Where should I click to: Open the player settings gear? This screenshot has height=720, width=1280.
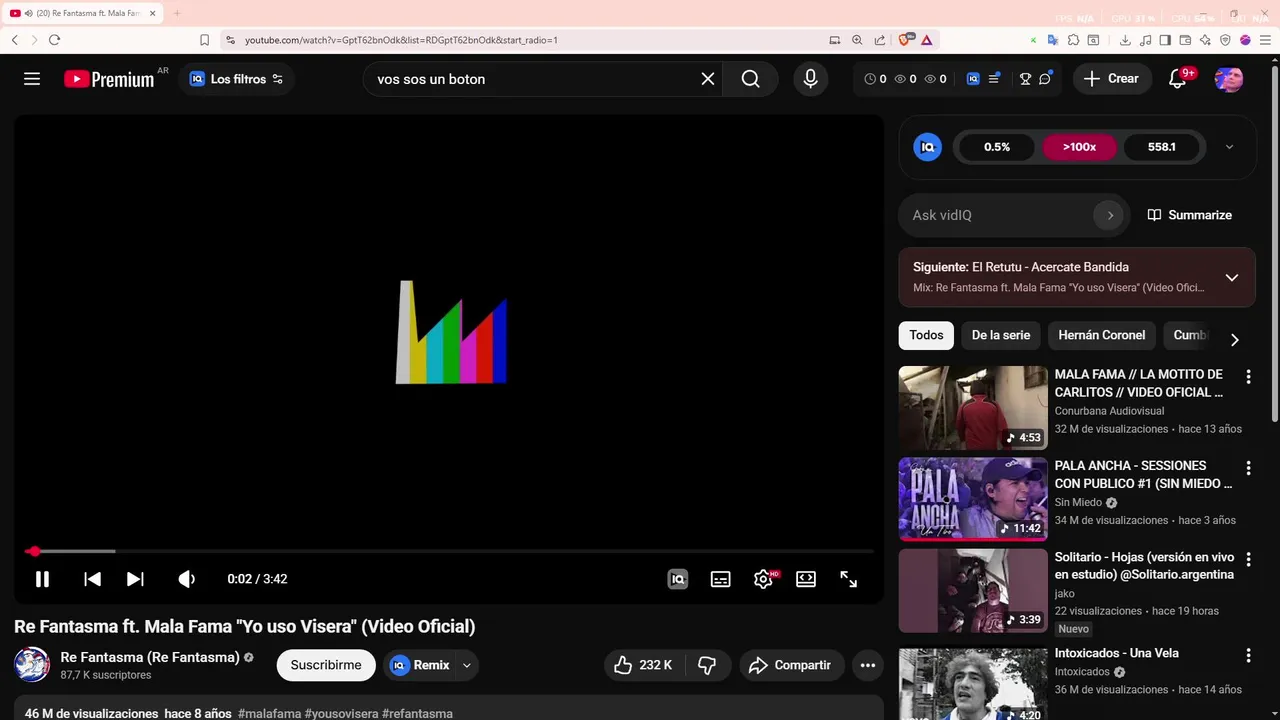763,579
